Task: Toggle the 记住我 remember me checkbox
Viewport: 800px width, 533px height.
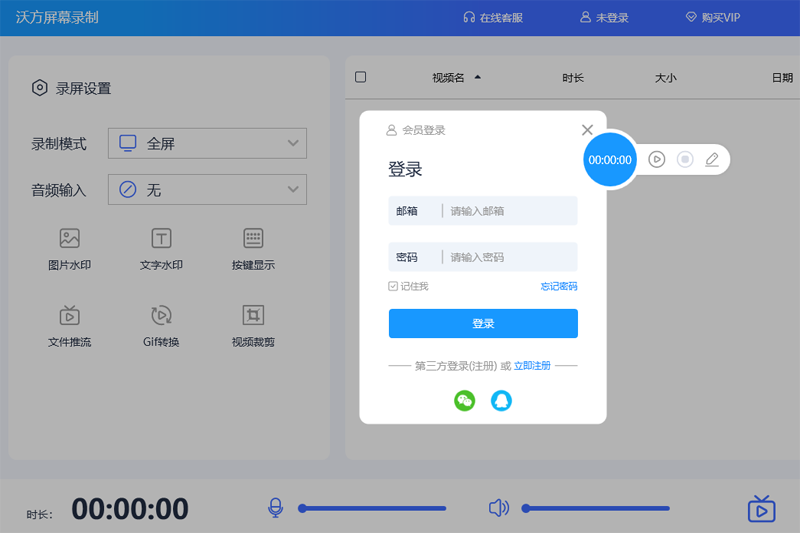Action: click(394, 287)
